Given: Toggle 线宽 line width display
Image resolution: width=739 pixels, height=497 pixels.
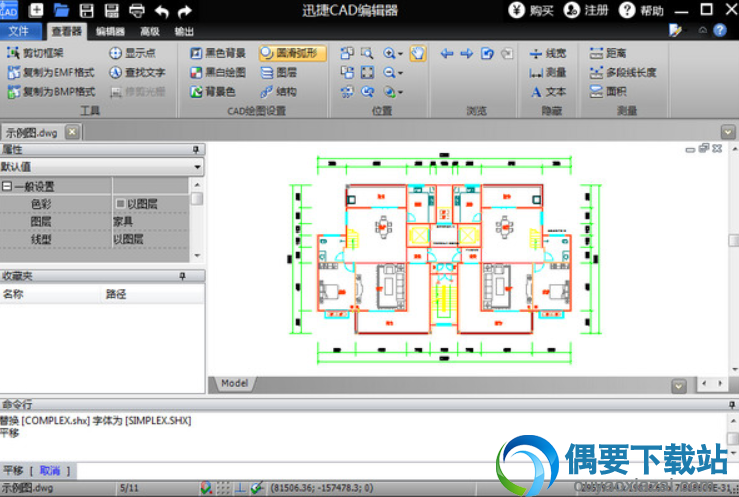Looking at the screenshot, I should click(548, 53).
